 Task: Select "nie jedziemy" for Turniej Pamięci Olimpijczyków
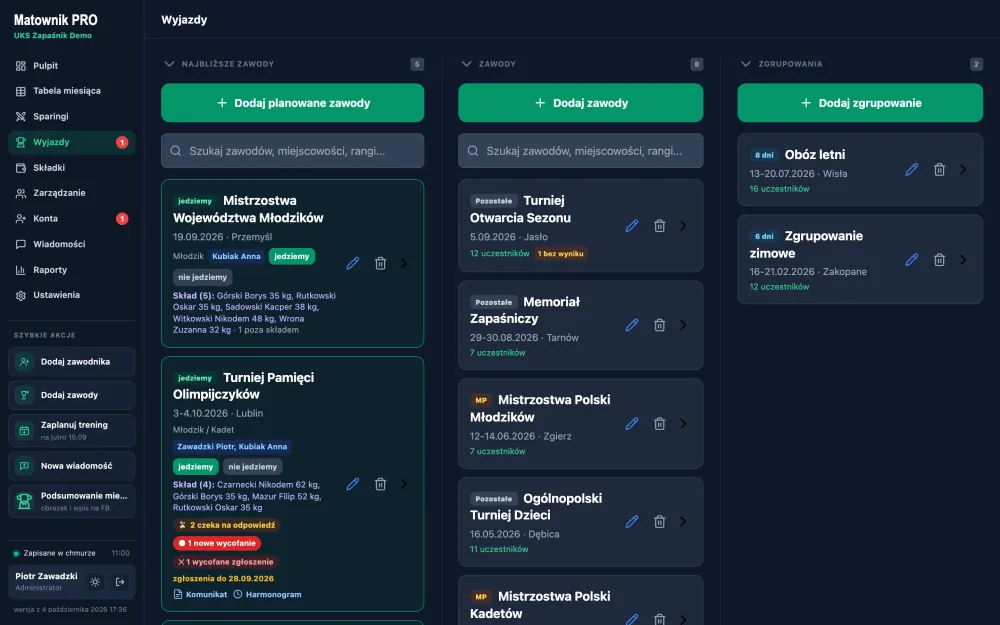(253, 467)
